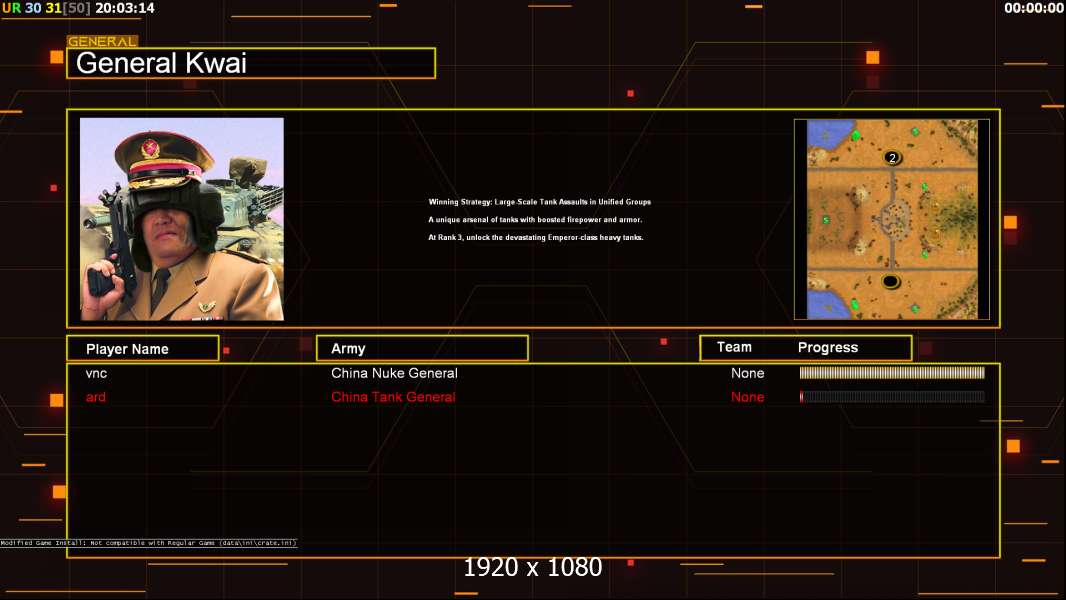
Task: Click the General Kwai portrait image
Action: 182,219
